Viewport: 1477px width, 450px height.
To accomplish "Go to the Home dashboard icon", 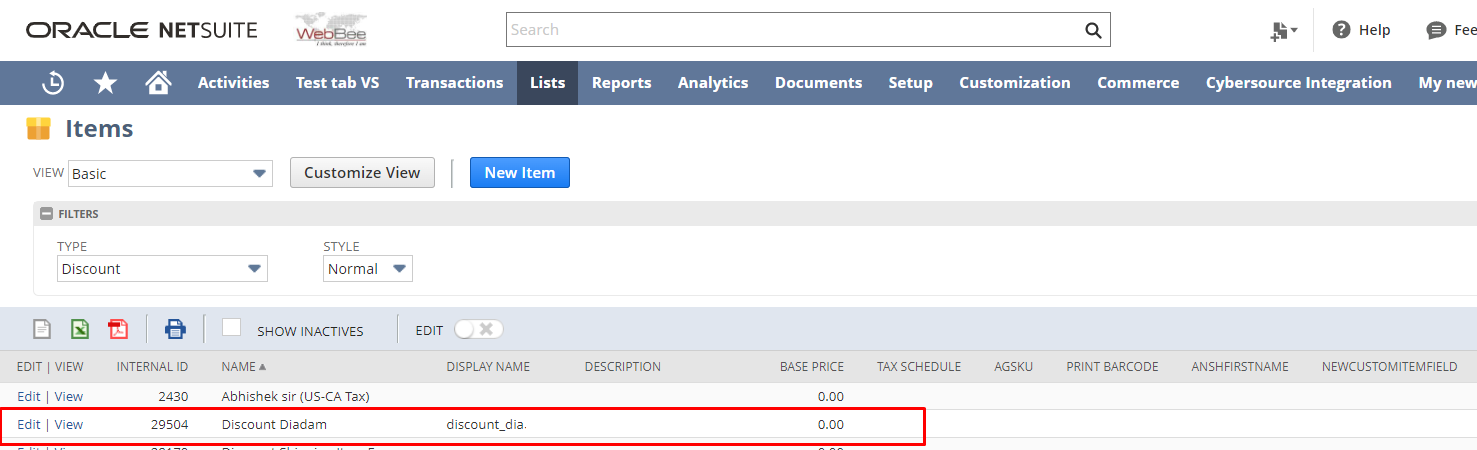I will (x=158, y=83).
